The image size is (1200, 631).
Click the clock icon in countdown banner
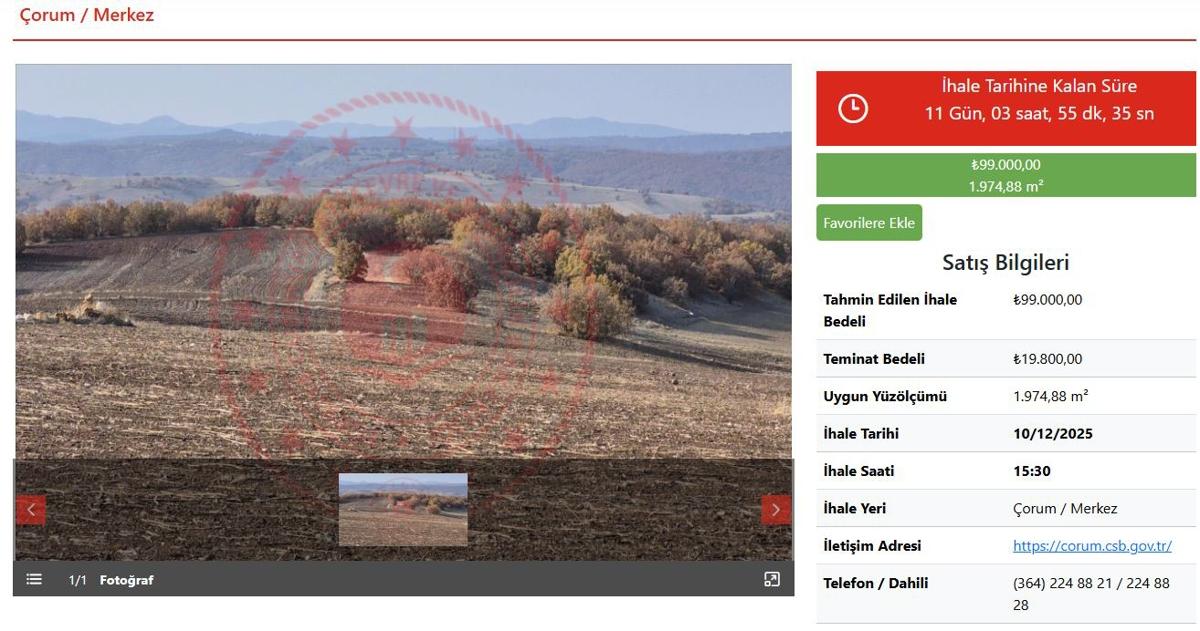pyautogui.click(x=852, y=108)
